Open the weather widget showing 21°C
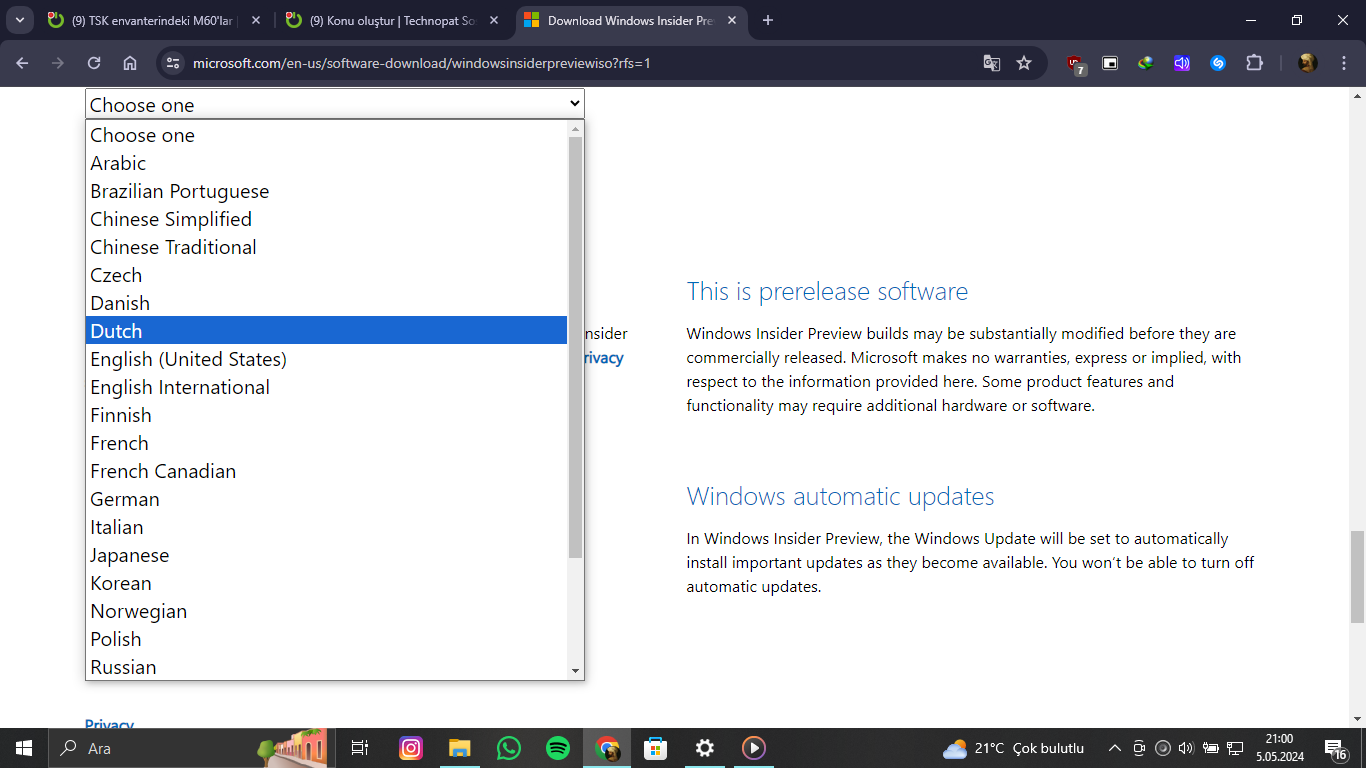1366x768 pixels. click(1014, 748)
